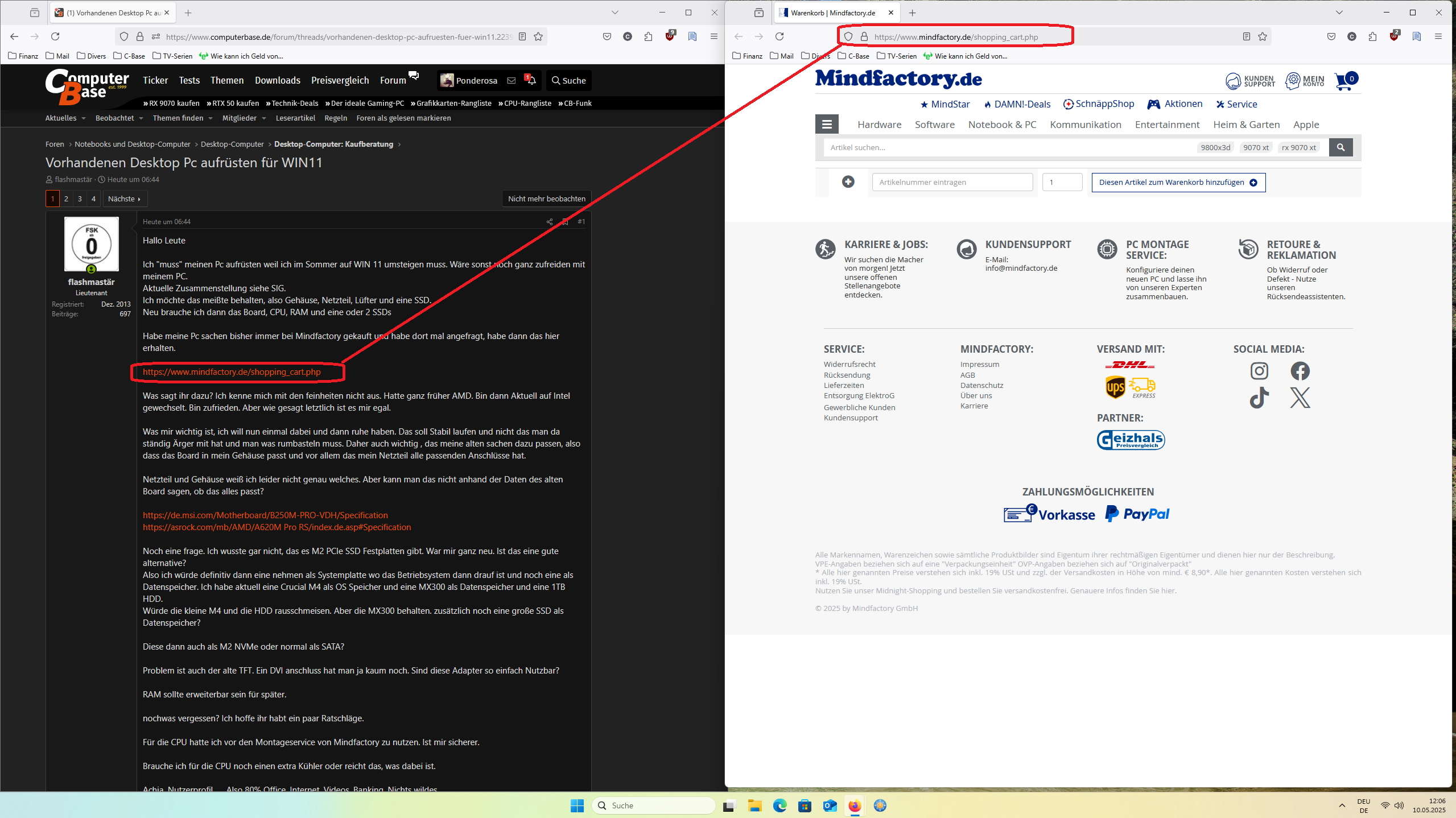Image resolution: width=1456 pixels, height=818 pixels.
Task: Open Firefox from the Windows taskbar
Action: 855,805
